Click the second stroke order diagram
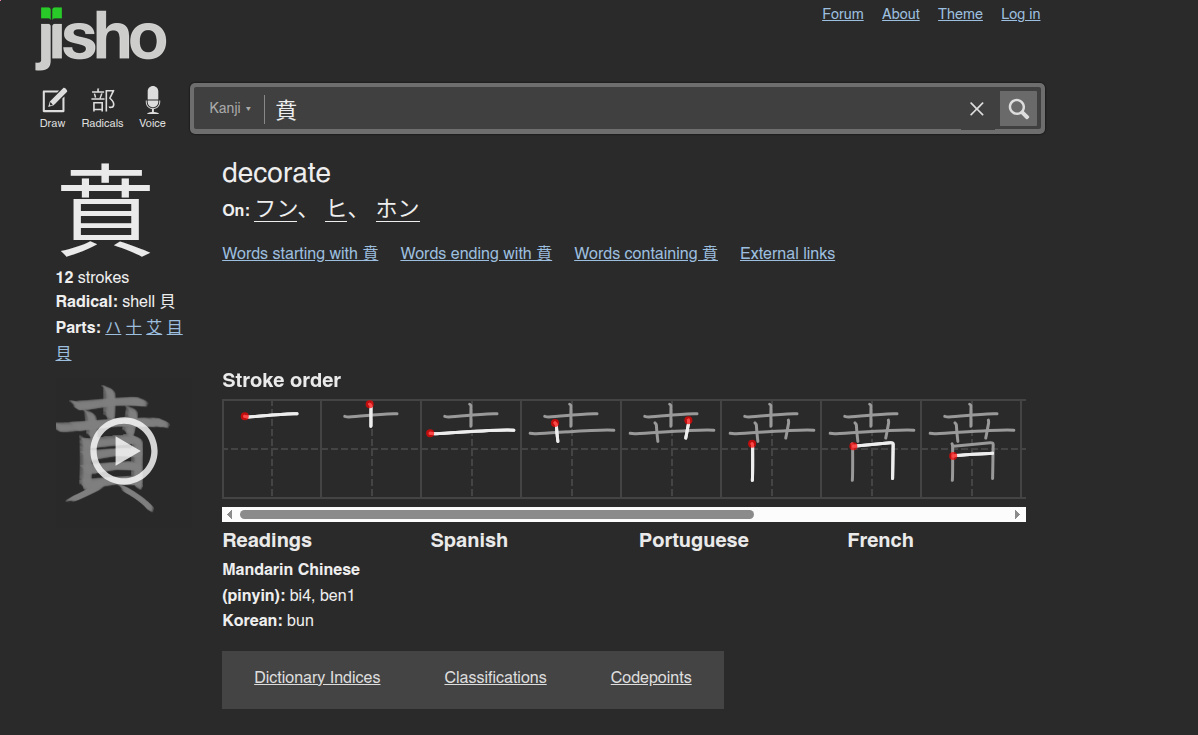Viewport: 1198px width, 735px height. [371, 449]
